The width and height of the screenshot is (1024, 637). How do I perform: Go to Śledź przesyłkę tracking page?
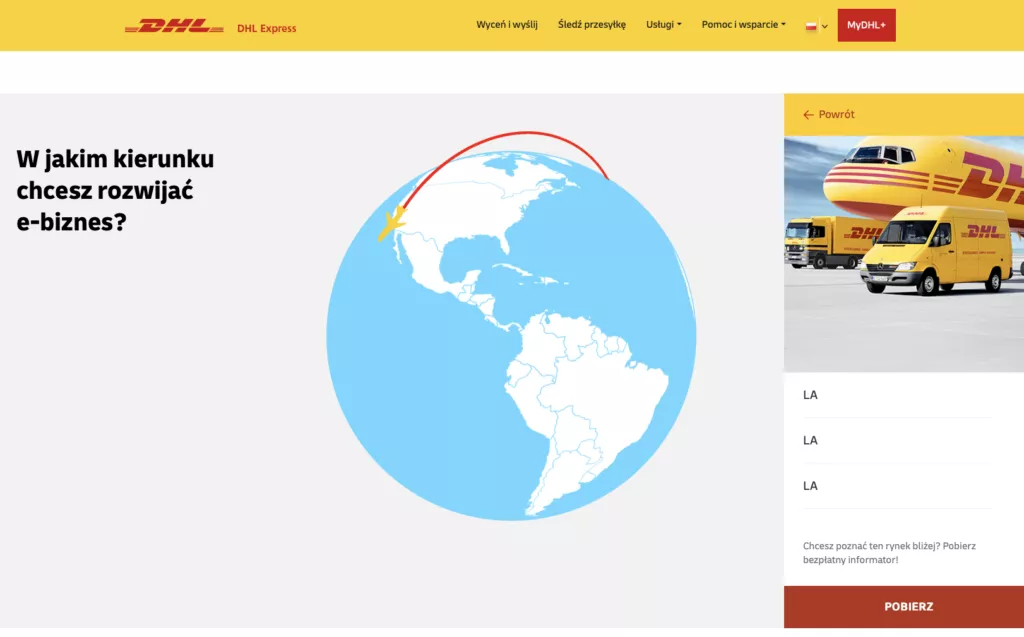click(x=591, y=25)
